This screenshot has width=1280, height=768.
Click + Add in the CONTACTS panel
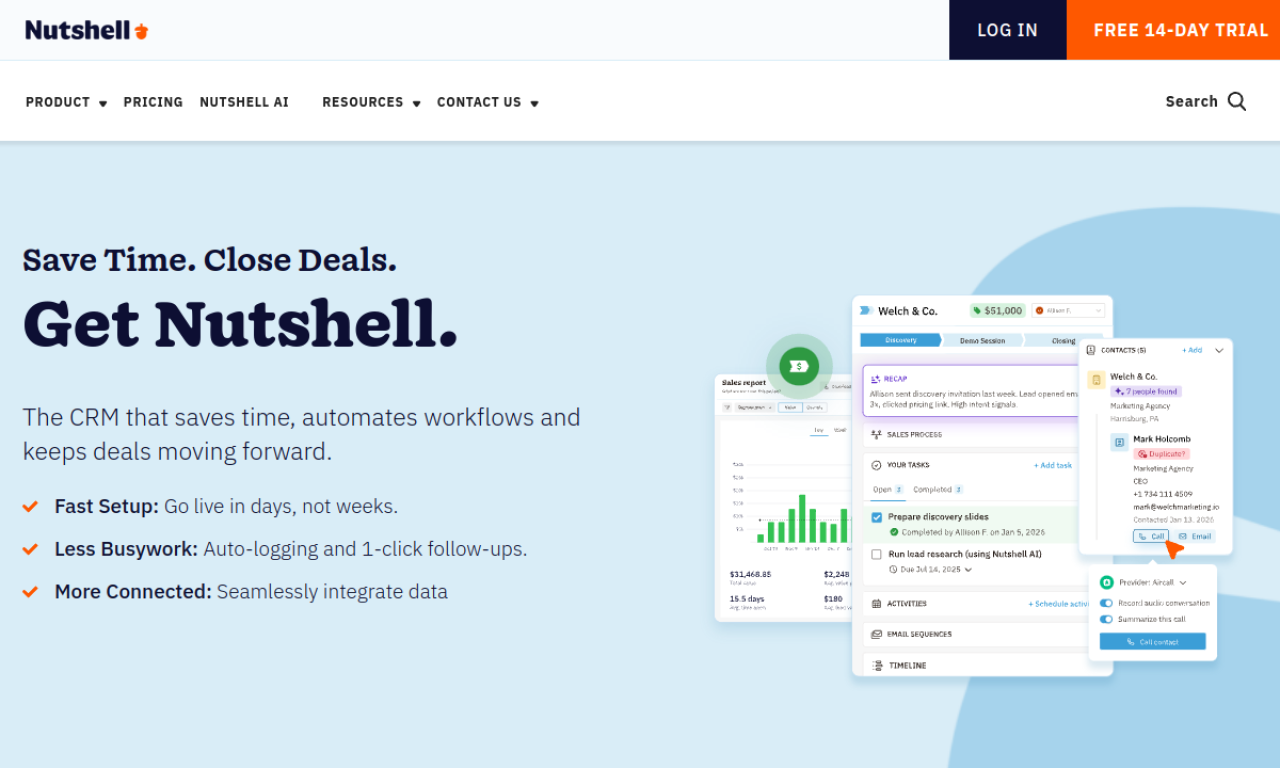click(1192, 351)
